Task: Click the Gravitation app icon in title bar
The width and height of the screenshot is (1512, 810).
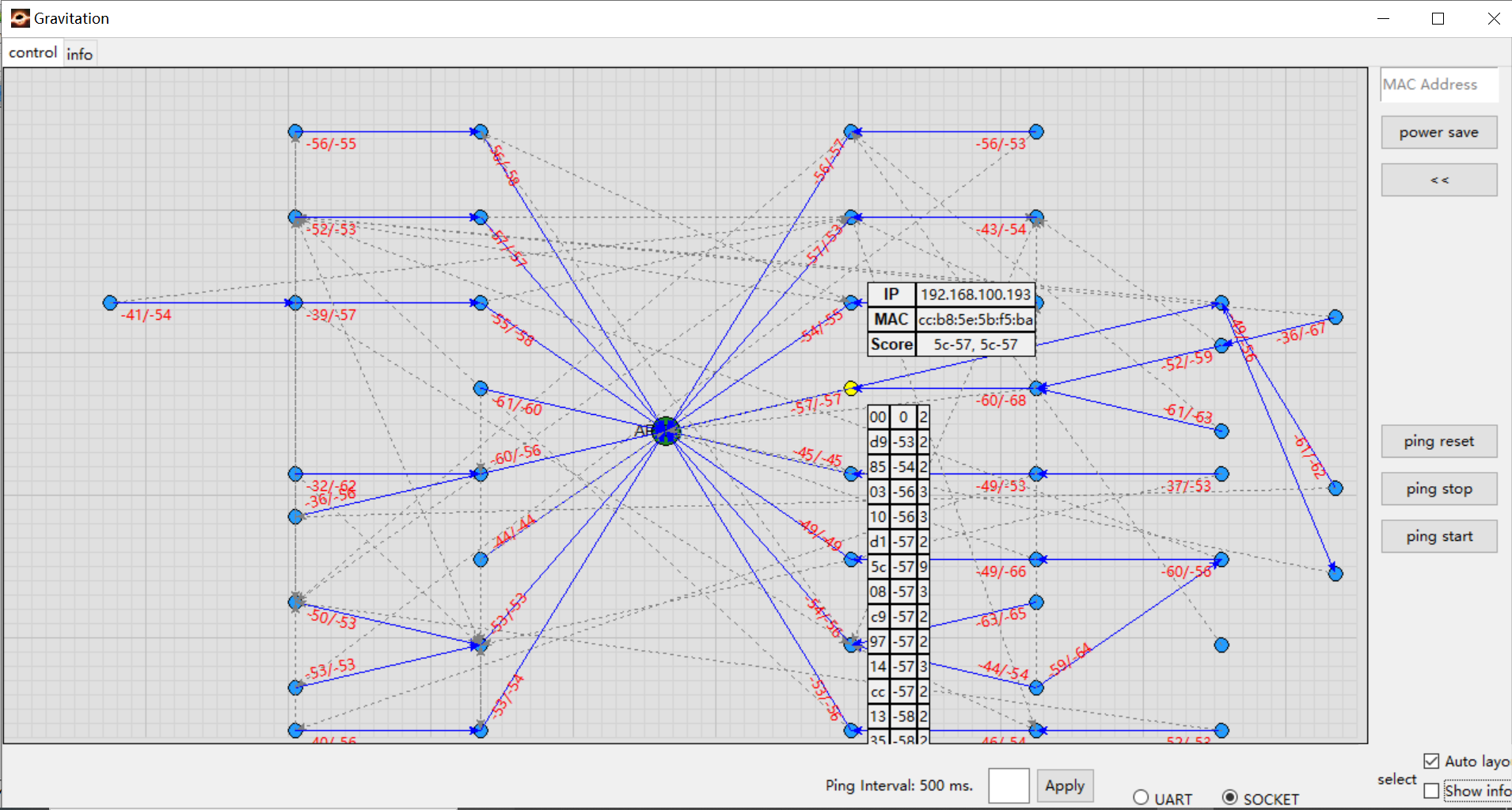Action: (20, 18)
